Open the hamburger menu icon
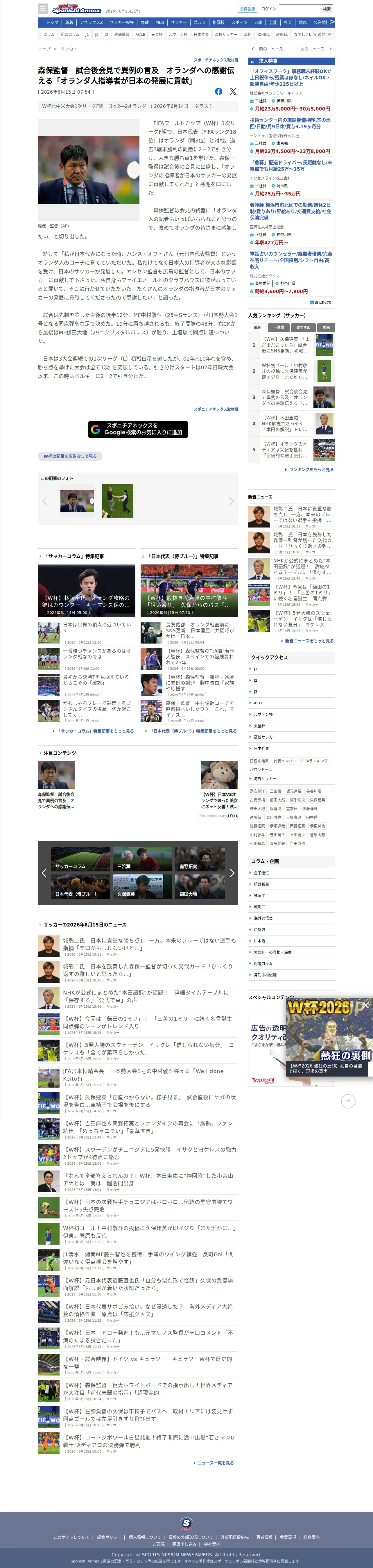Screen dimensions: 373x1568 pos(43,9)
